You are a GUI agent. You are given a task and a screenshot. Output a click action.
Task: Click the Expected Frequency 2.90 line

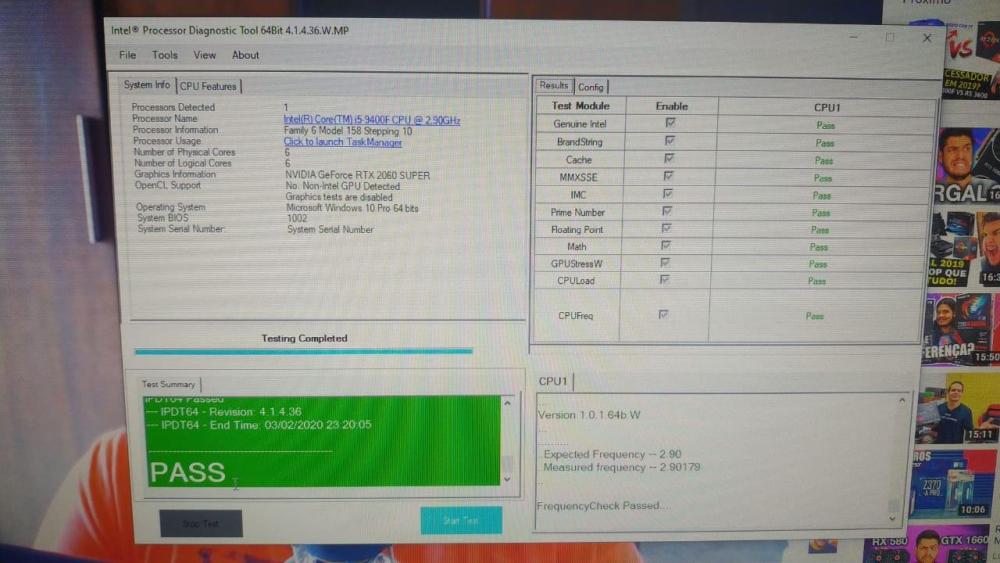click(612, 454)
